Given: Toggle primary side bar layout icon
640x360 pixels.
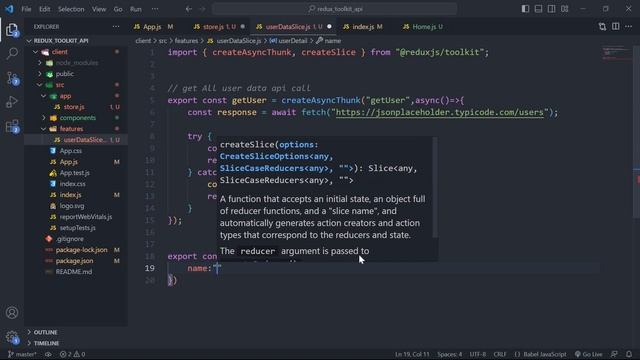Looking at the screenshot, I should (x=525, y=9).
